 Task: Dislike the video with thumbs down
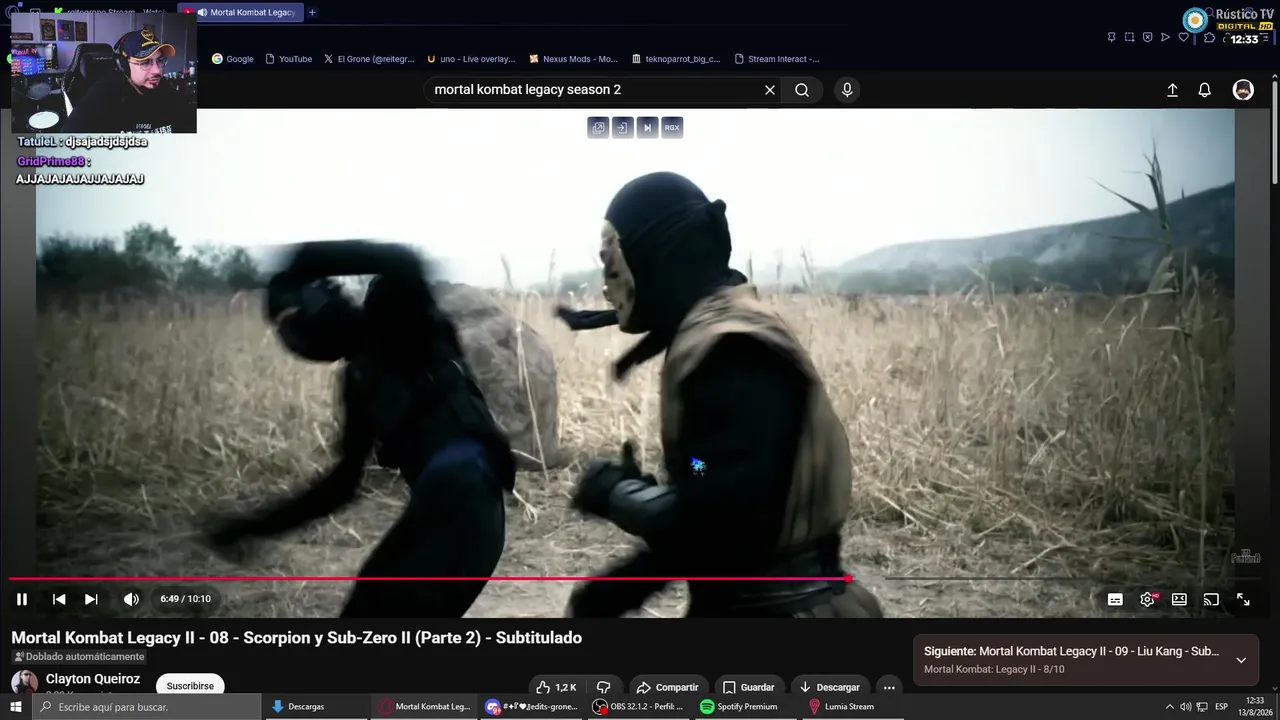pos(604,687)
